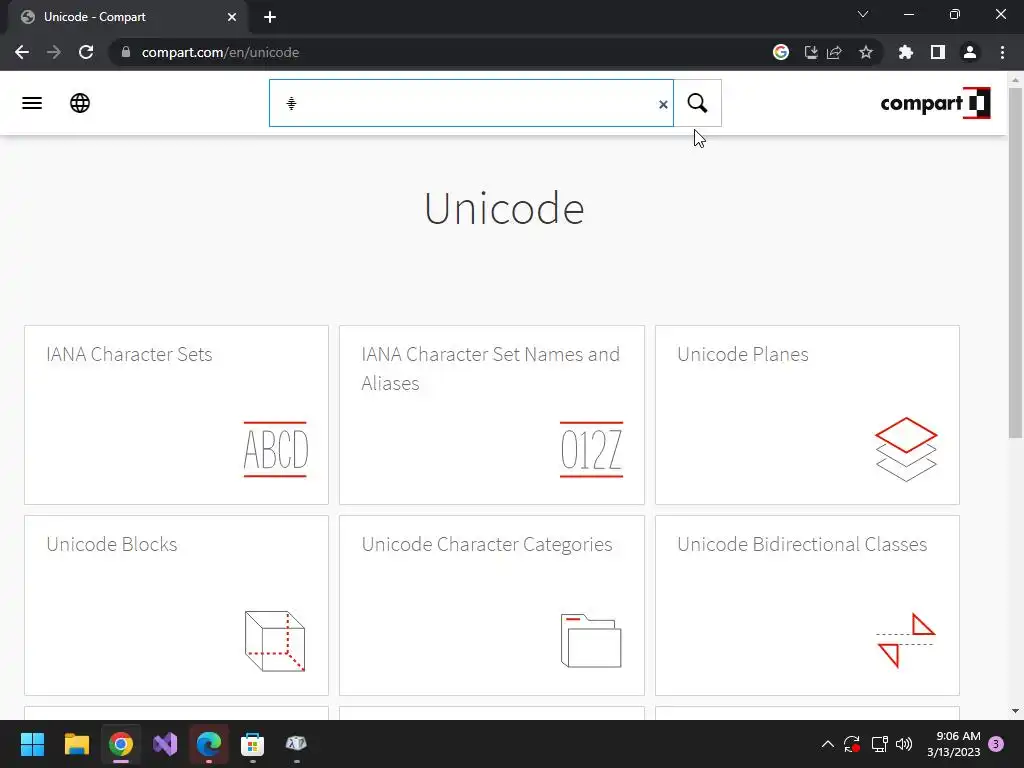Open File Explorer from taskbar
Viewport: 1024px width, 768px height.
[x=76, y=744]
